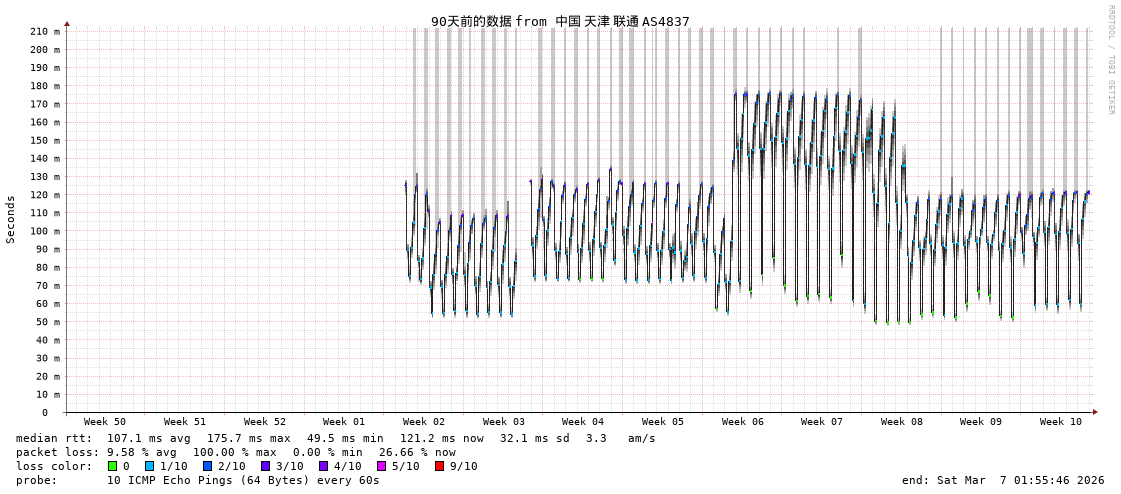Click the Week 10 x-axis label

pos(1060,422)
